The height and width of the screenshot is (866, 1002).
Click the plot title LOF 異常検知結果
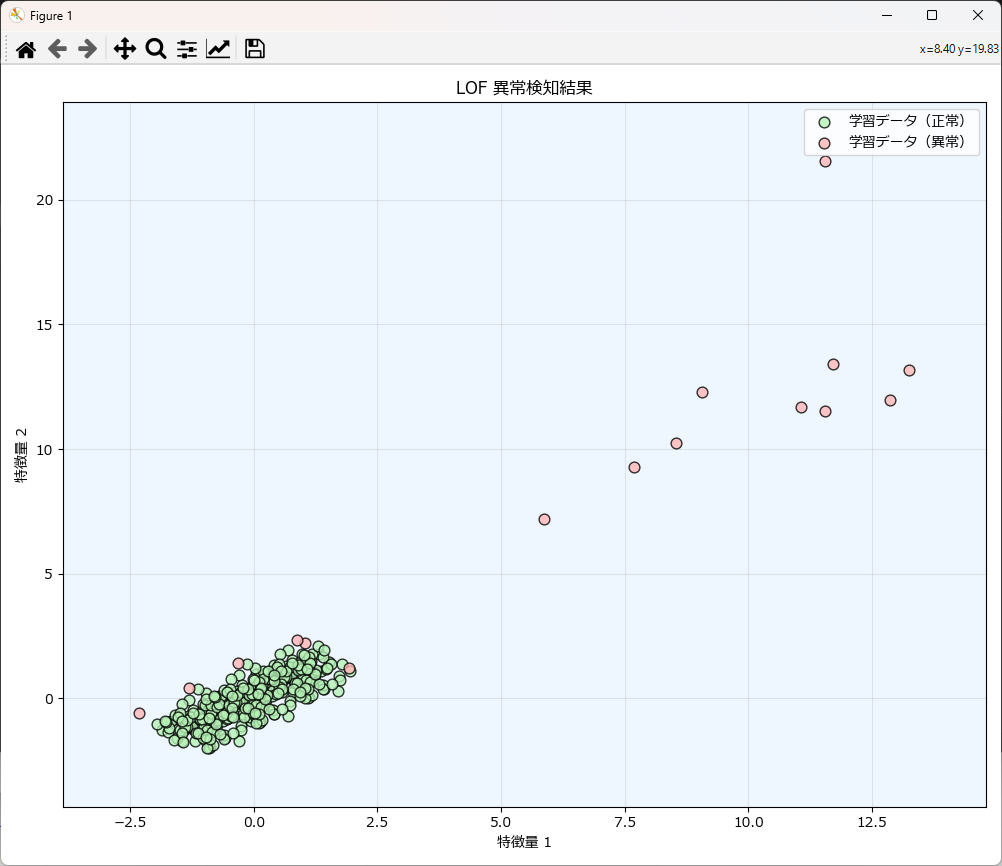click(524, 88)
